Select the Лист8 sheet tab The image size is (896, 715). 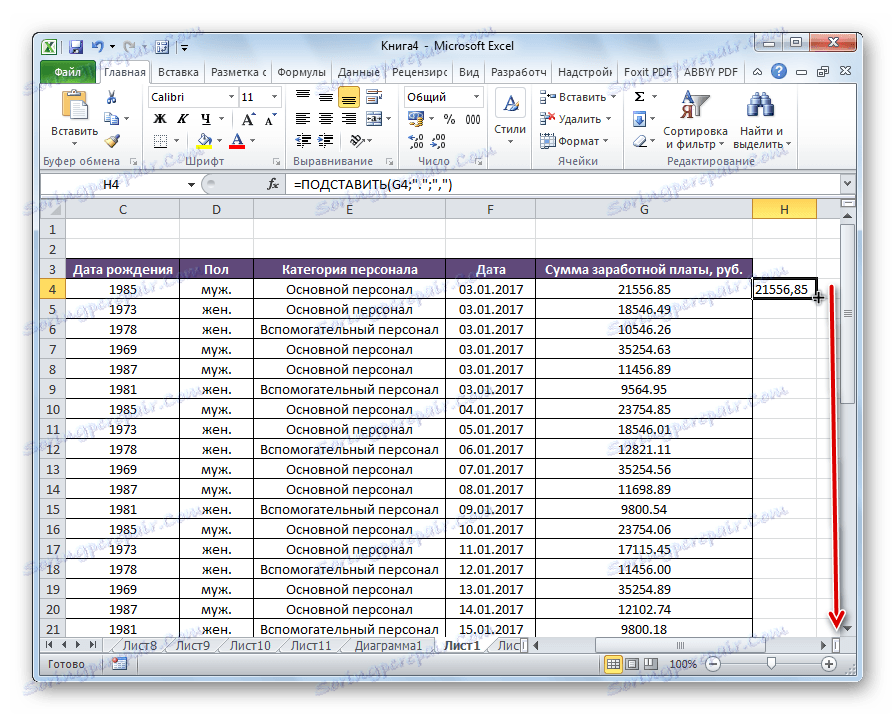[x=139, y=645]
